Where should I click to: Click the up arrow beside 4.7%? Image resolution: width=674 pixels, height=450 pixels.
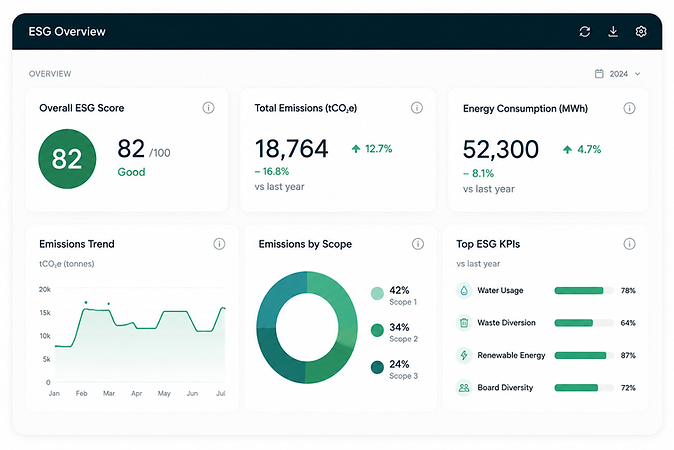point(567,149)
